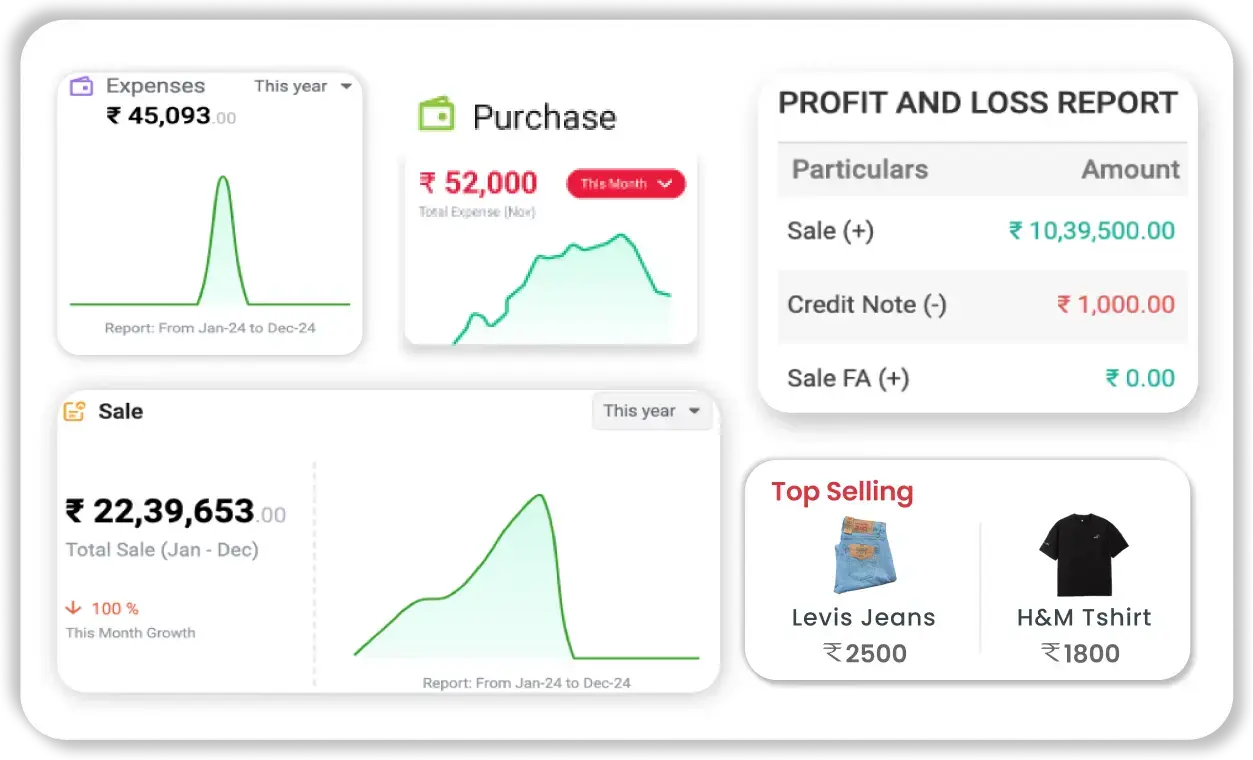Image resolution: width=1253 pixels, height=760 pixels.
Task: Click the Particulars column header
Action: [860, 170]
